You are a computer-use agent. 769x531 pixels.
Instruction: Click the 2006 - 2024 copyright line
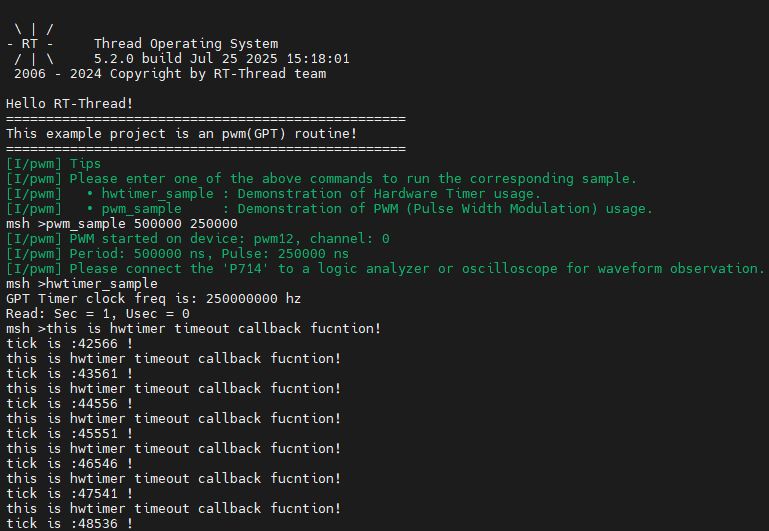[166, 74]
